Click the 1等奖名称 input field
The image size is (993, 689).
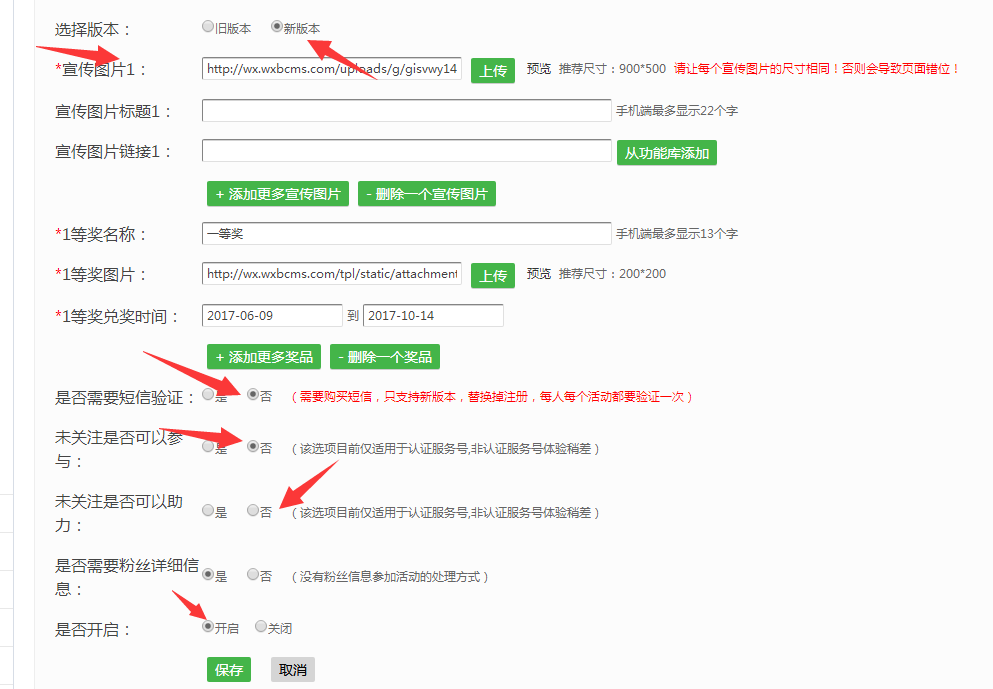coord(407,233)
